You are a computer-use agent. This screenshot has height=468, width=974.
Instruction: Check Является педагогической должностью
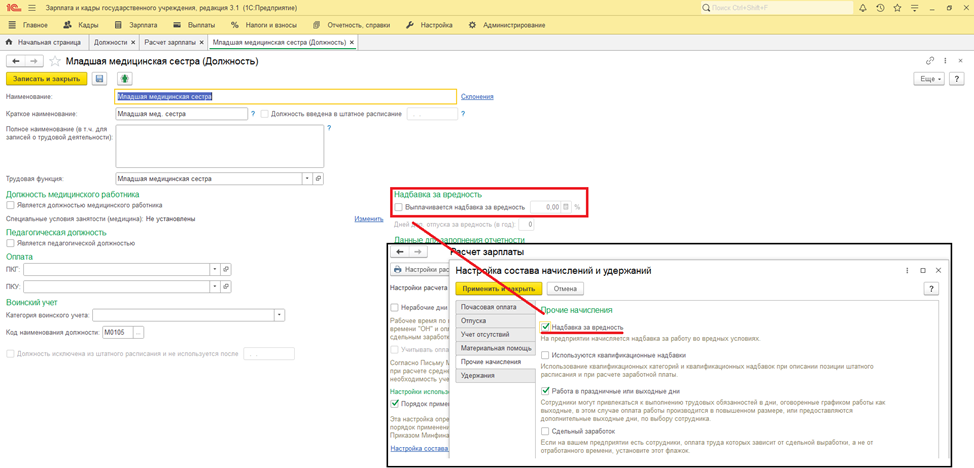pyautogui.click(x=9, y=243)
